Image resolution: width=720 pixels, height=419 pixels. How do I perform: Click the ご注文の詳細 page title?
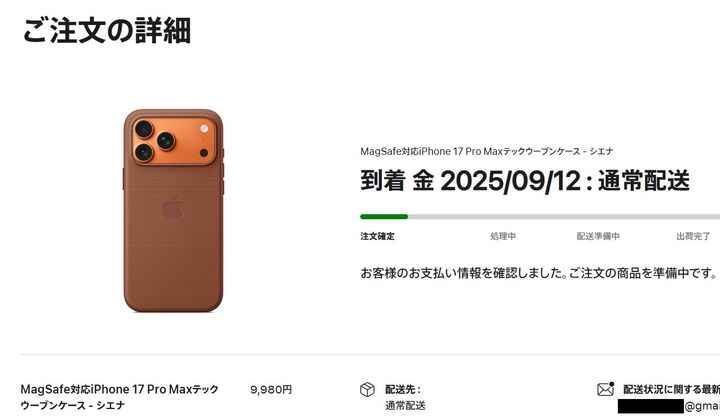[x=107, y=30]
